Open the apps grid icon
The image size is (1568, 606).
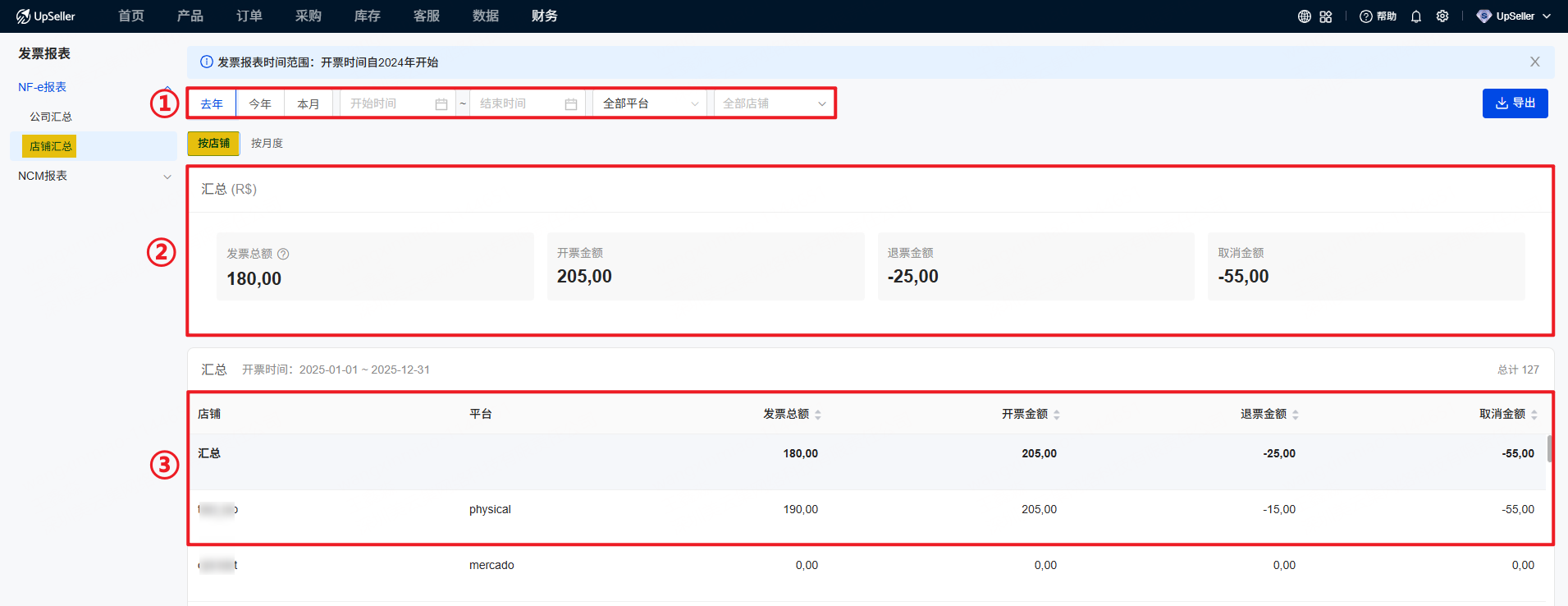(x=1326, y=16)
